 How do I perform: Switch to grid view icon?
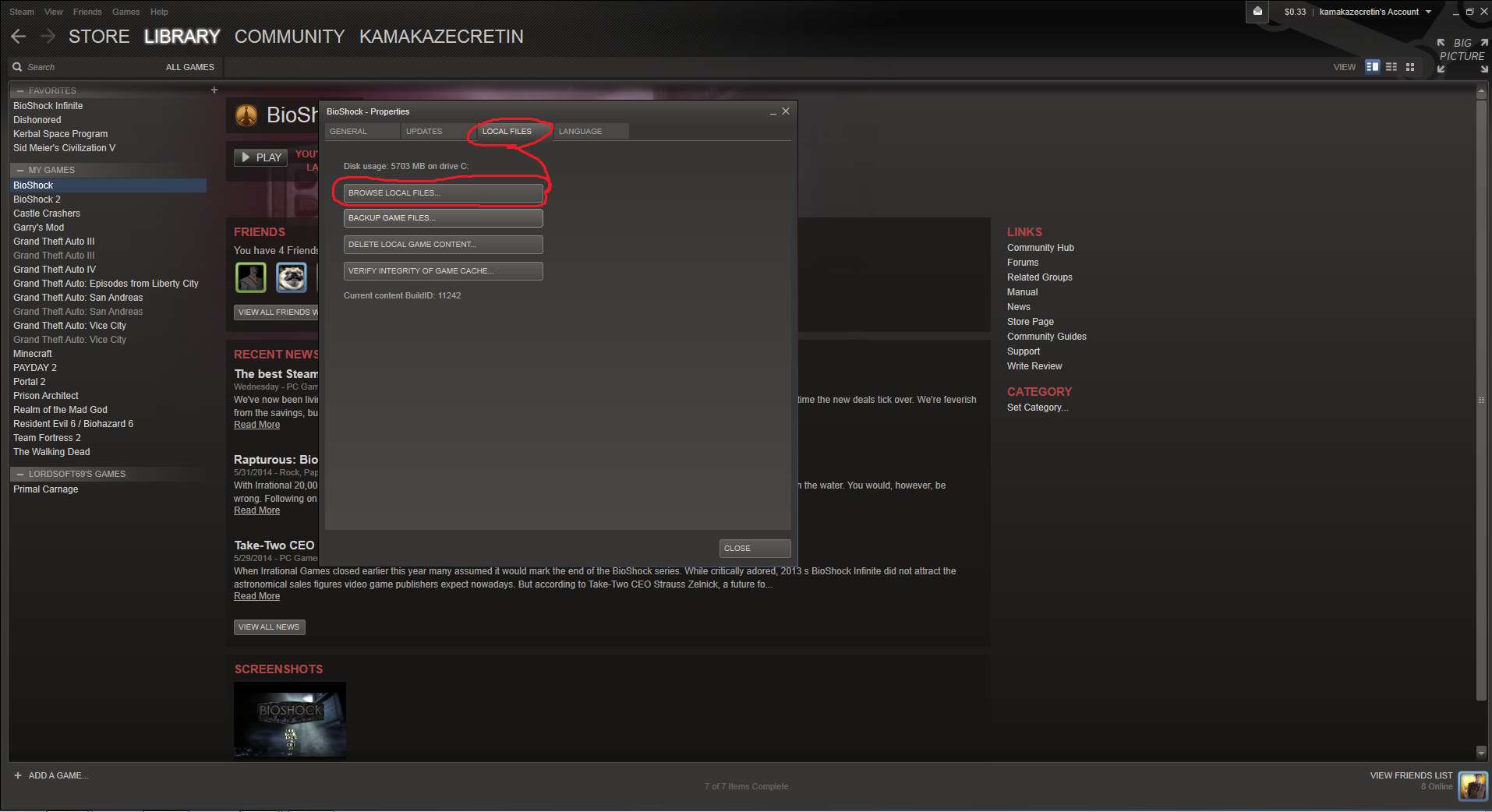point(1410,67)
